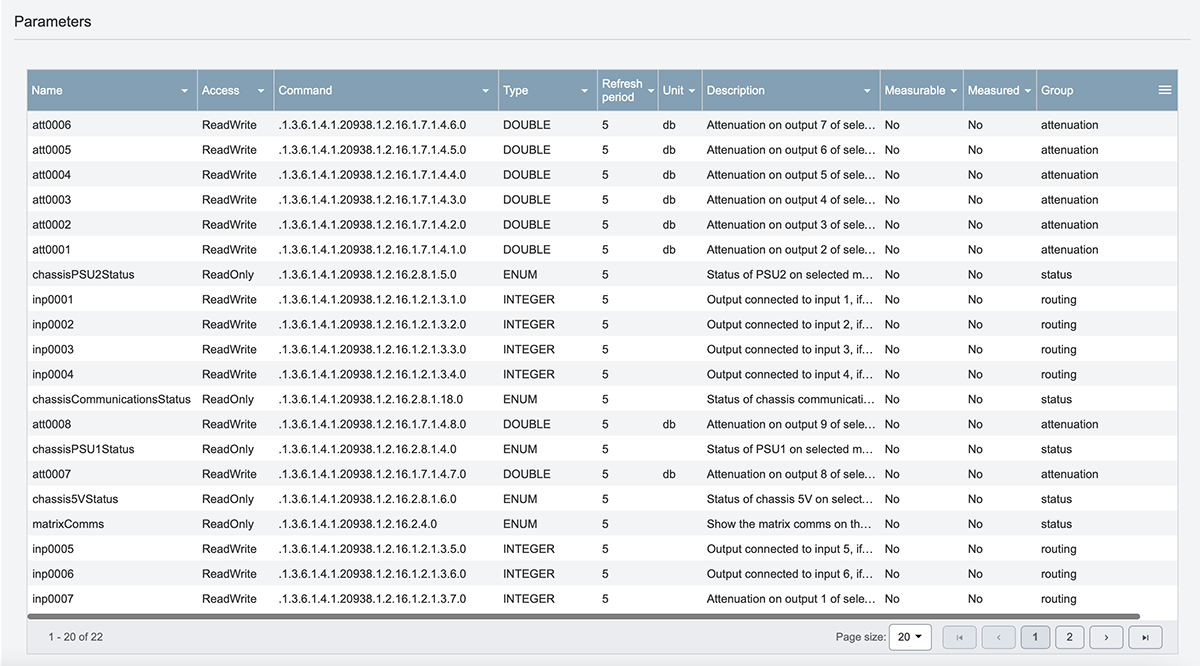1200x666 pixels.
Task: Select the chassisCommunicationsStatus row
Action: pyautogui.click(x=111, y=399)
